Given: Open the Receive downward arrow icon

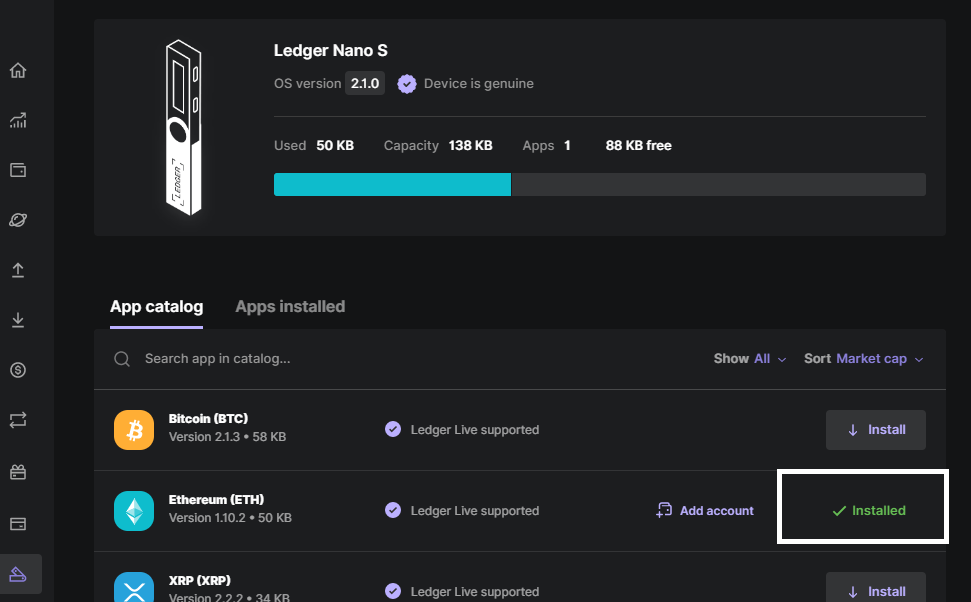Looking at the screenshot, I should coord(18,320).
